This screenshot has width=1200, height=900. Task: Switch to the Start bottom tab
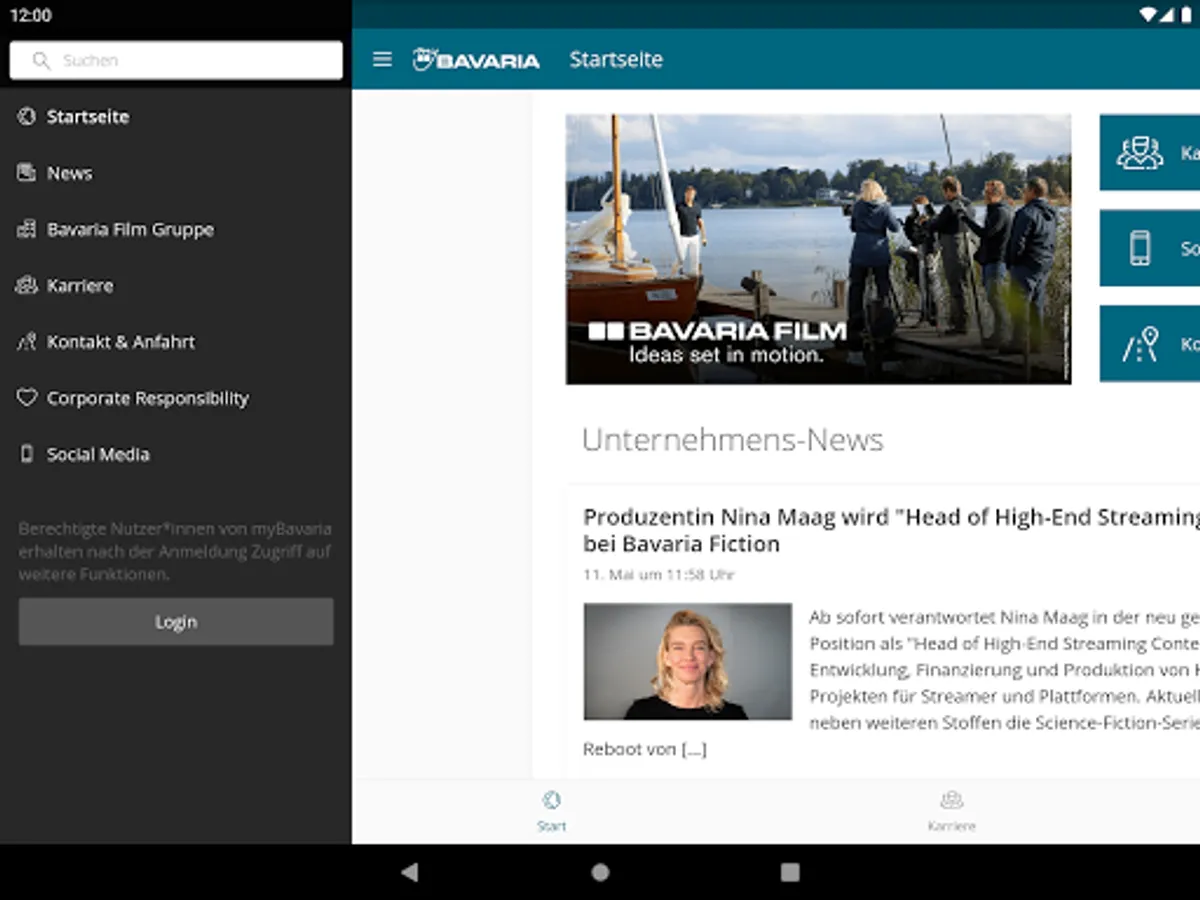[552, 811]
